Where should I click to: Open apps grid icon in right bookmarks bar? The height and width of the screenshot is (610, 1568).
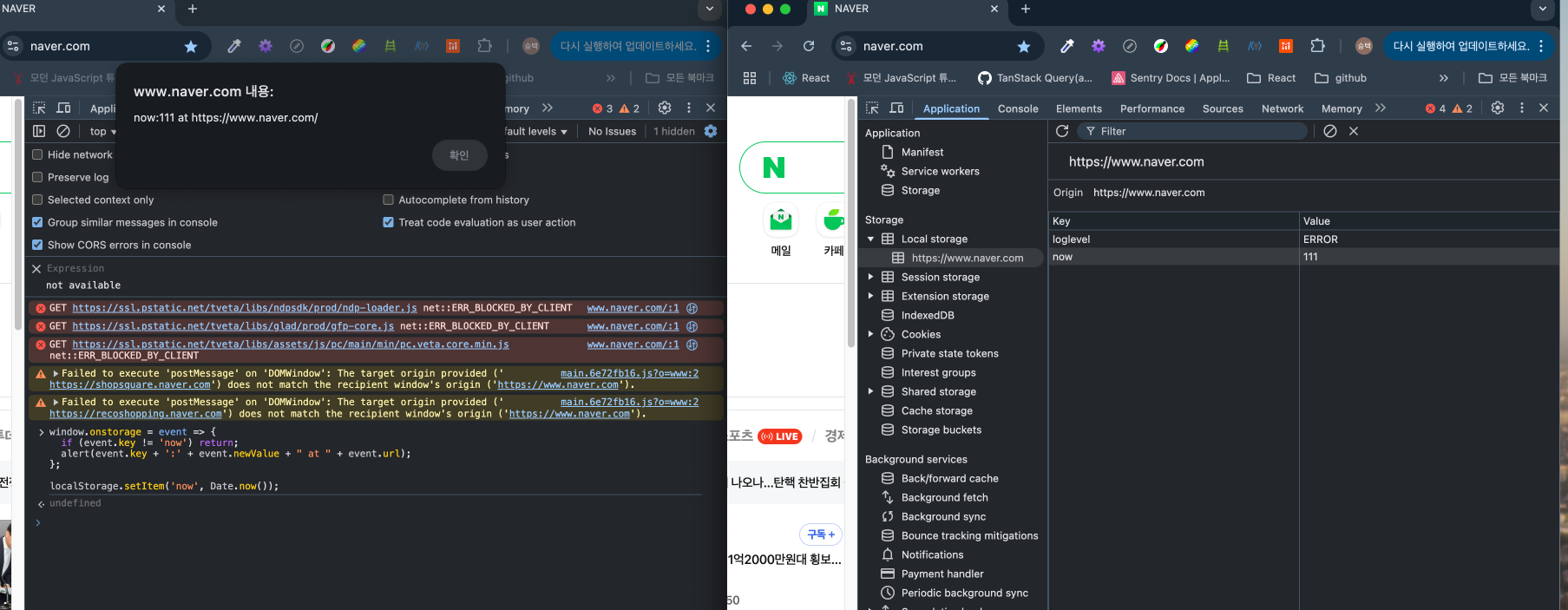(x=750, y=78)
